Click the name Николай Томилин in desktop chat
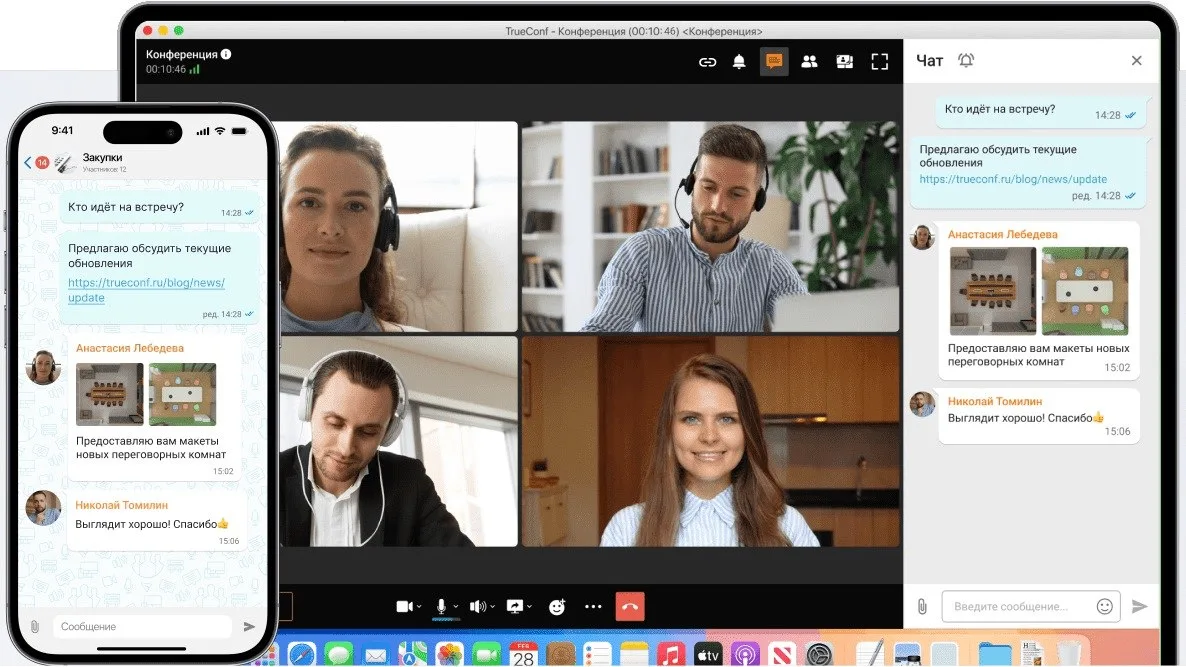This screenshot has height=667, width=1186. click(995, 402)
